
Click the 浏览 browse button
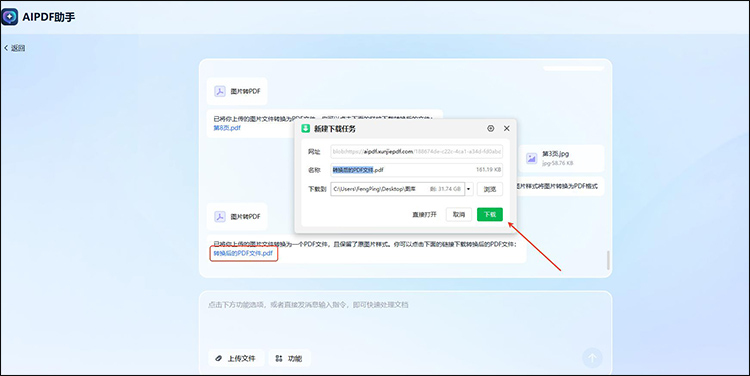coord(490,189)
